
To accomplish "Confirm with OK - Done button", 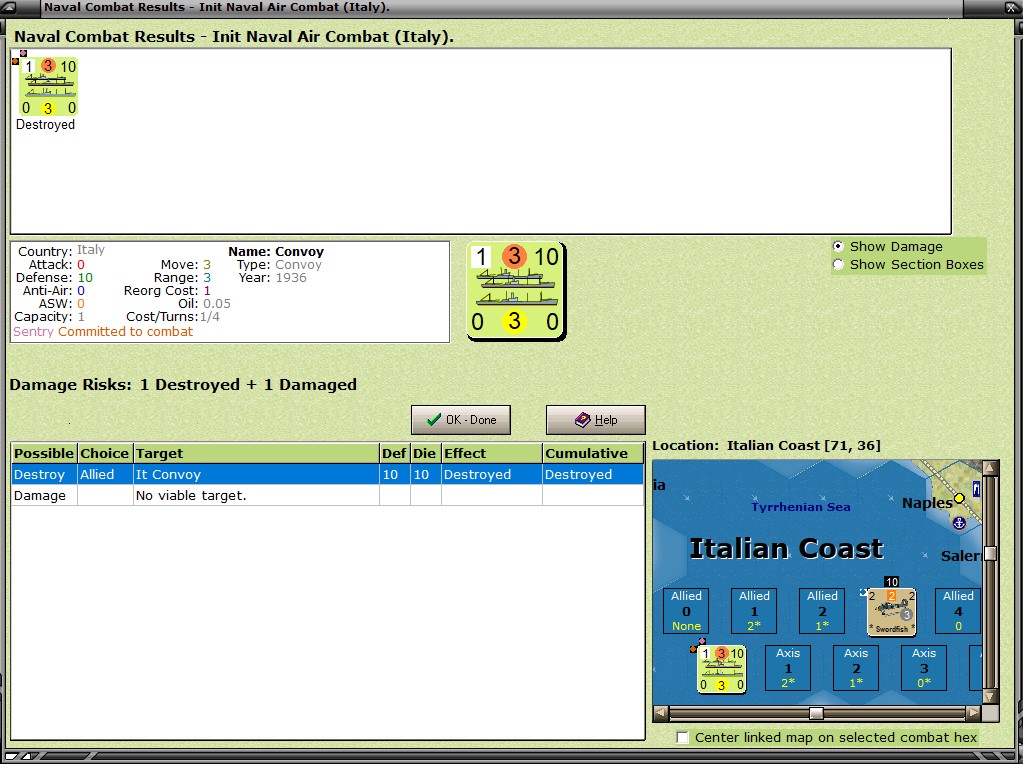I will pyautogui.click(x=461, y=420).
